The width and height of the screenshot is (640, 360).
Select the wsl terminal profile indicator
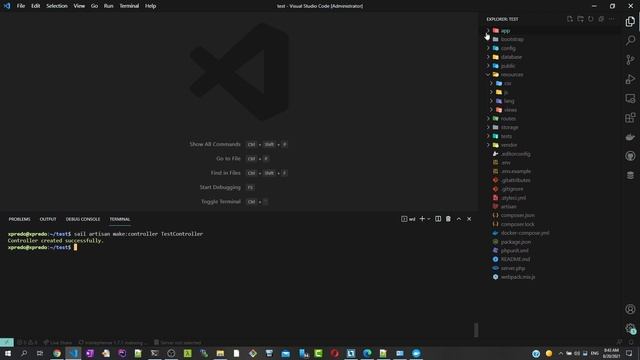click(x=408, y=219)
